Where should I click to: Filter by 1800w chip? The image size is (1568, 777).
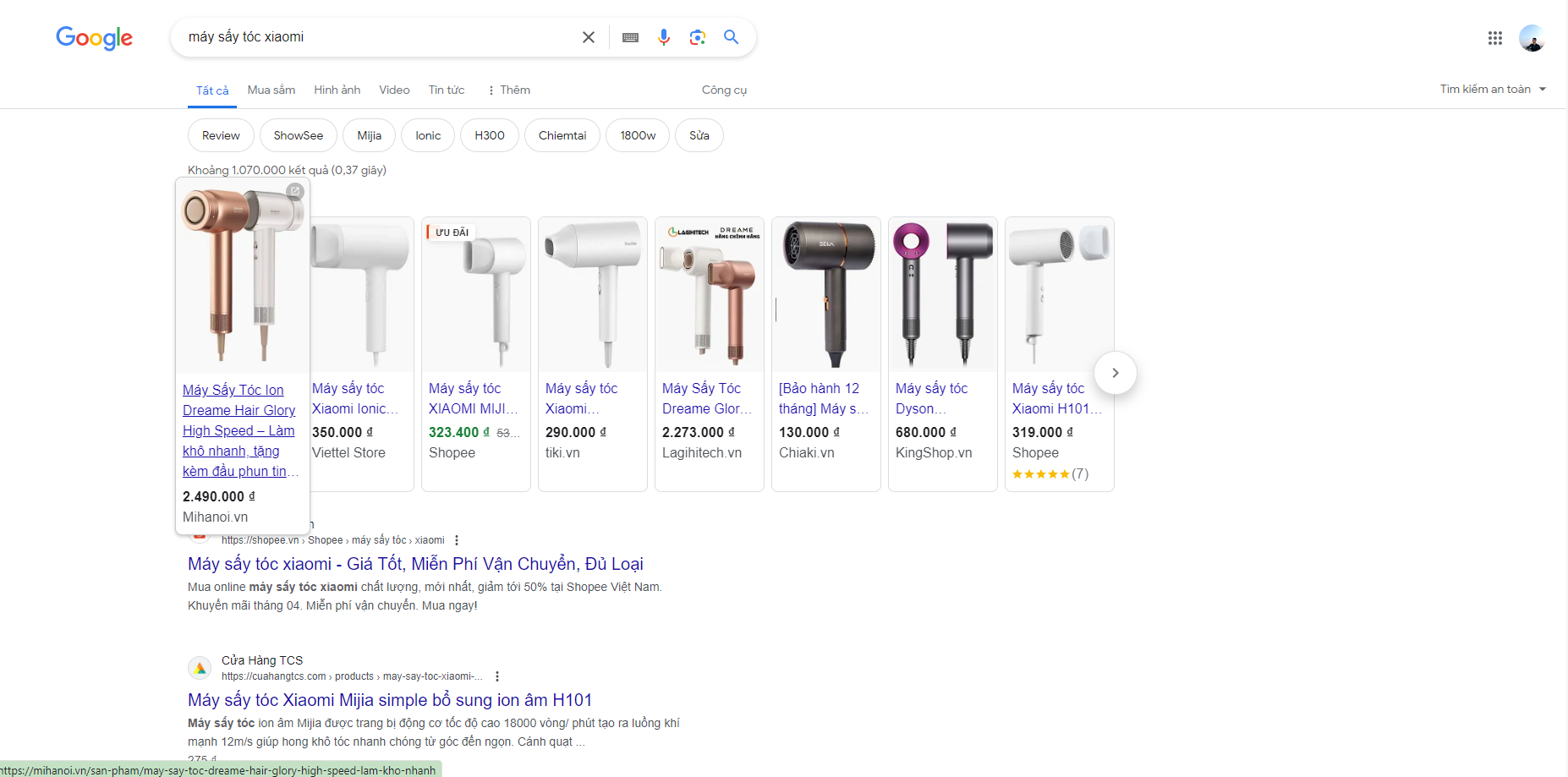click(x=638, y=135)
